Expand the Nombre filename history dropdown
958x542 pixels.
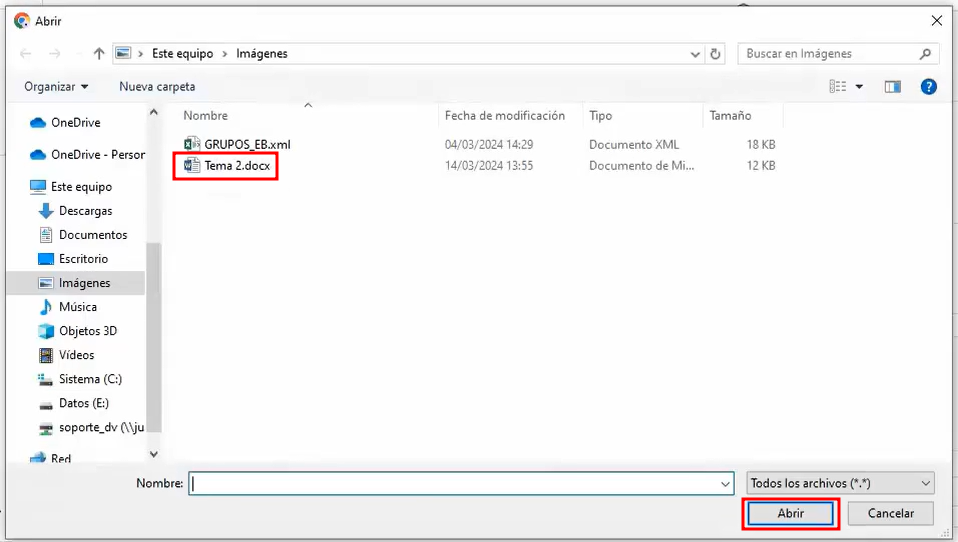click(726, 484)
